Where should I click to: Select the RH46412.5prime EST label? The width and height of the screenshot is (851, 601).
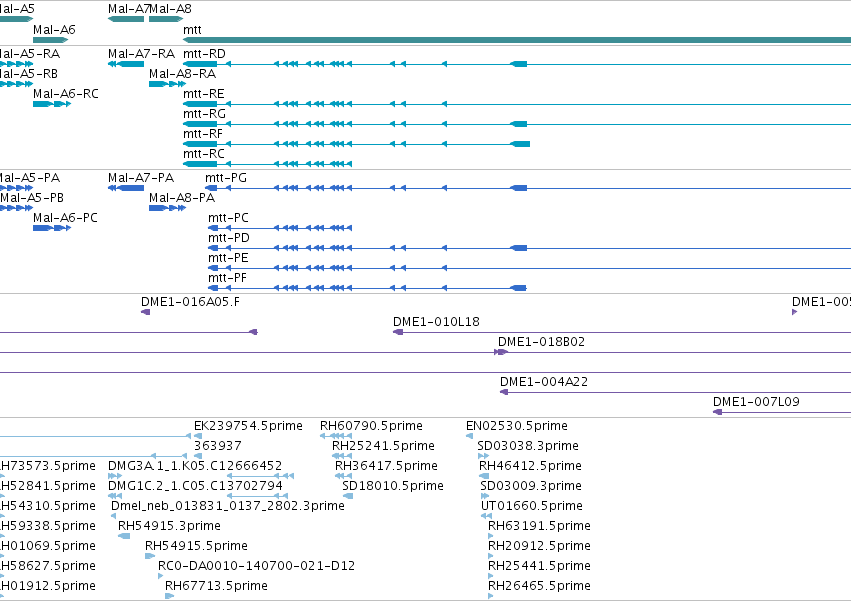click(x=530, y=466)
